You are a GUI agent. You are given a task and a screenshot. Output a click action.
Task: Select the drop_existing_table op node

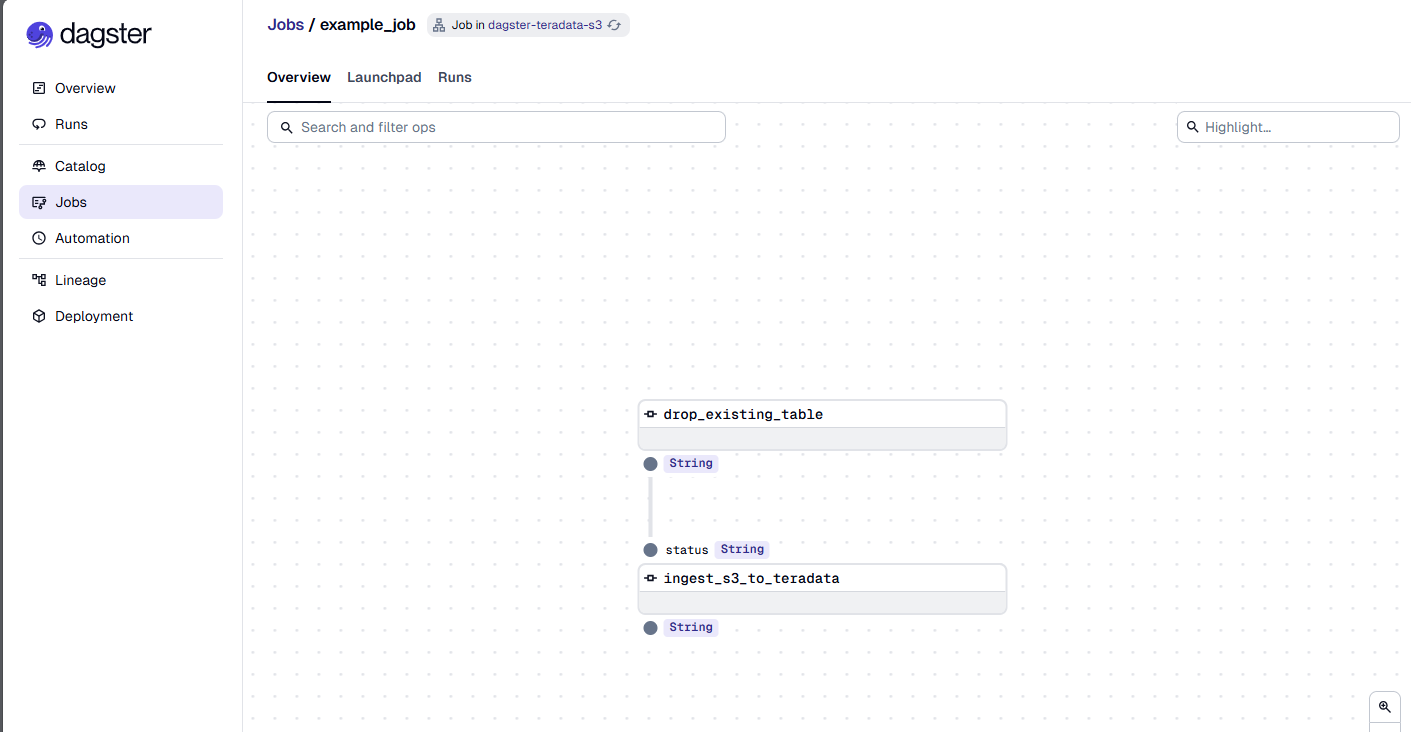pos(822,425)
